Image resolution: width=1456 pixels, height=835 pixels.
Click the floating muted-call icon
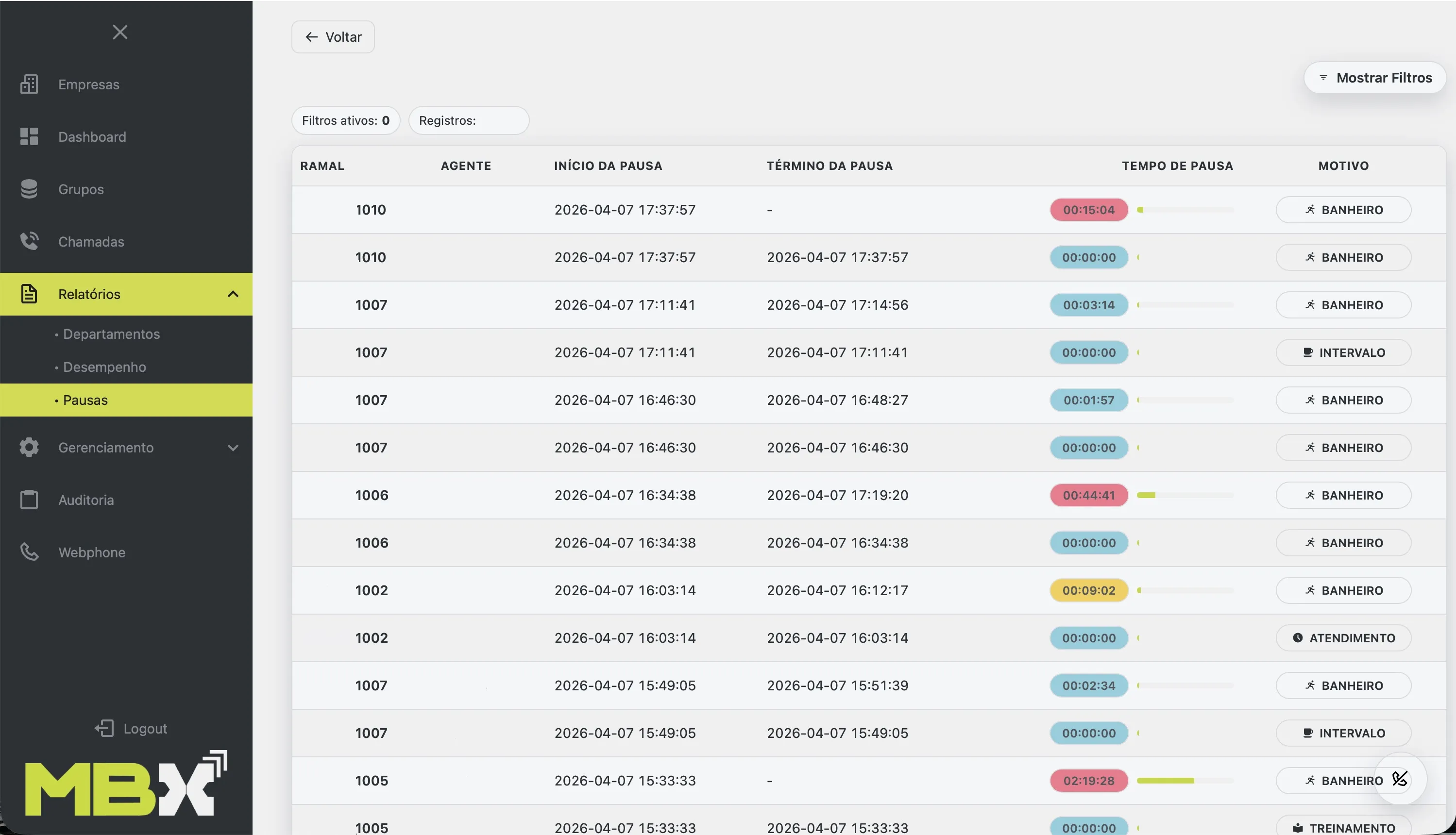(1400, 778)
